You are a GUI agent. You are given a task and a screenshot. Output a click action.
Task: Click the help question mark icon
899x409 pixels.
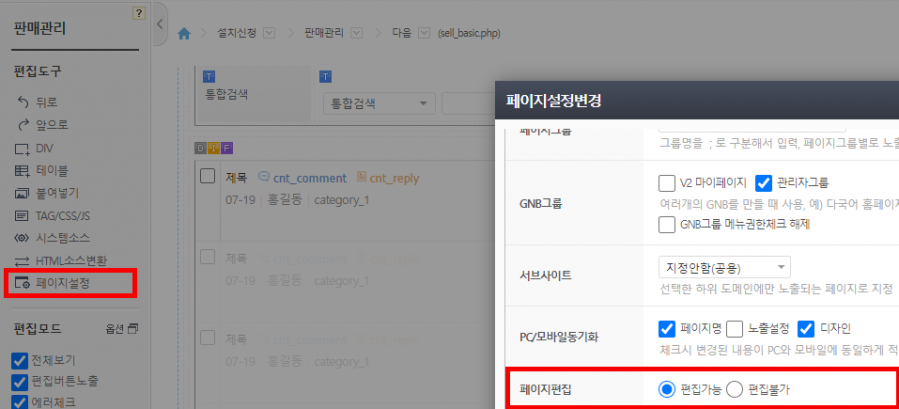pyautogui.click(x=138, y=13)
